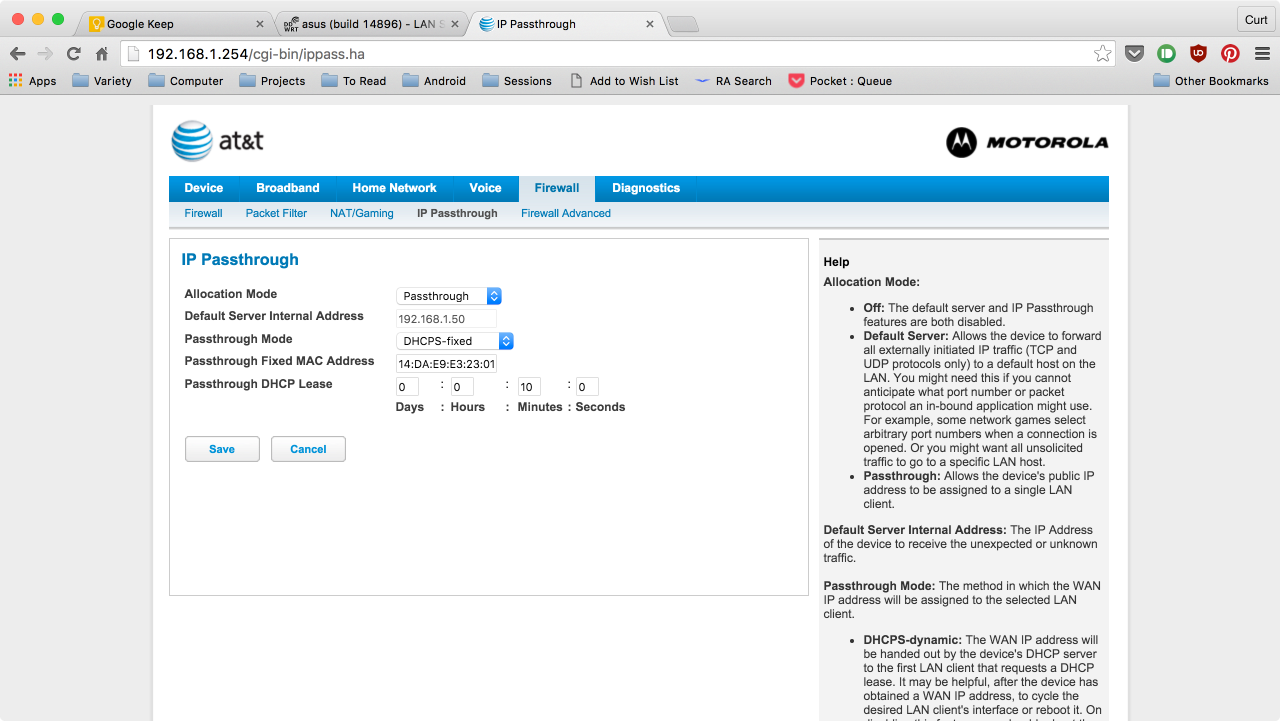Image resolution: width=1280 pixels, height=721 pixels.
Task: Open the Chrome hamburger menu
Action: pos(1261,54)
